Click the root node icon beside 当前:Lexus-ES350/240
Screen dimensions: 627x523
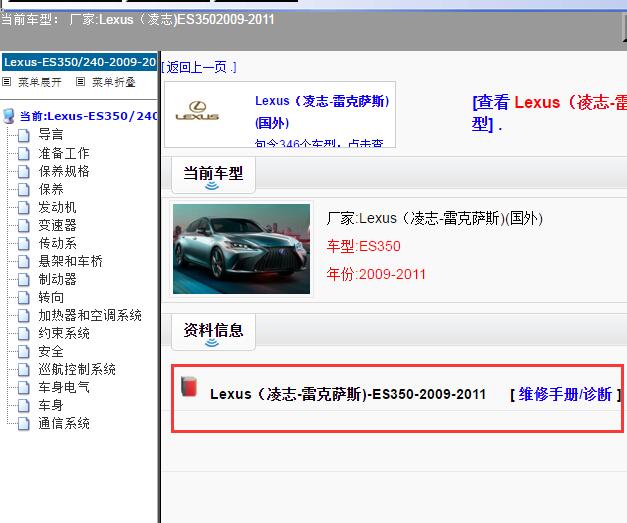[x=8, y=116]
